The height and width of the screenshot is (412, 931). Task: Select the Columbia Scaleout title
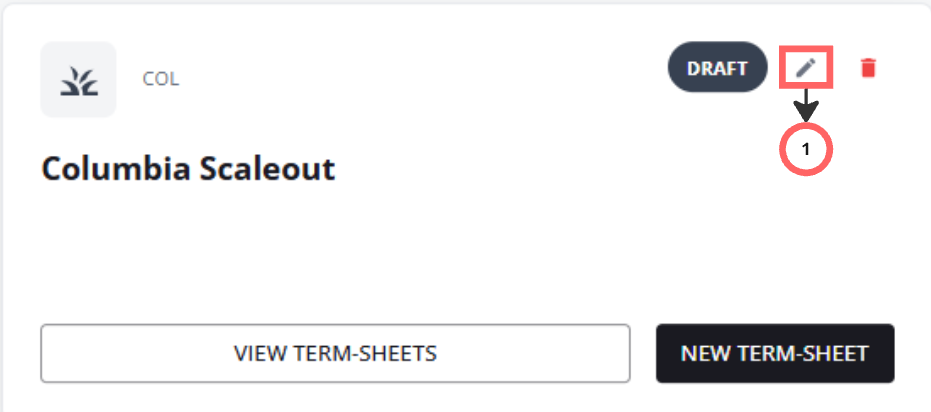pyautogui.click(x=188, y=169)
